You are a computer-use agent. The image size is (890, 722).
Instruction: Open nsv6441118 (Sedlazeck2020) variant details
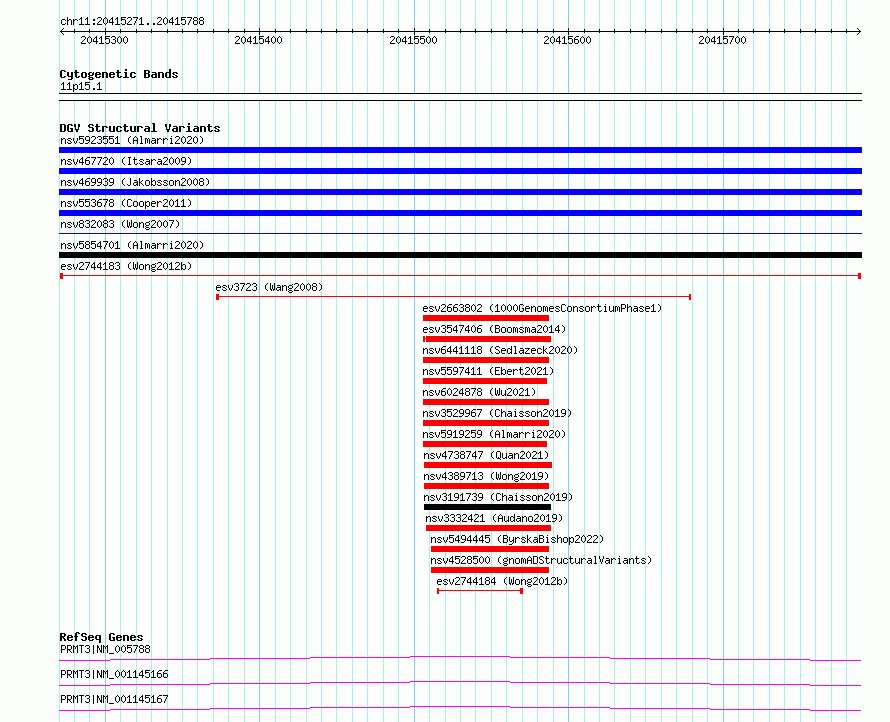pos(500,350)
